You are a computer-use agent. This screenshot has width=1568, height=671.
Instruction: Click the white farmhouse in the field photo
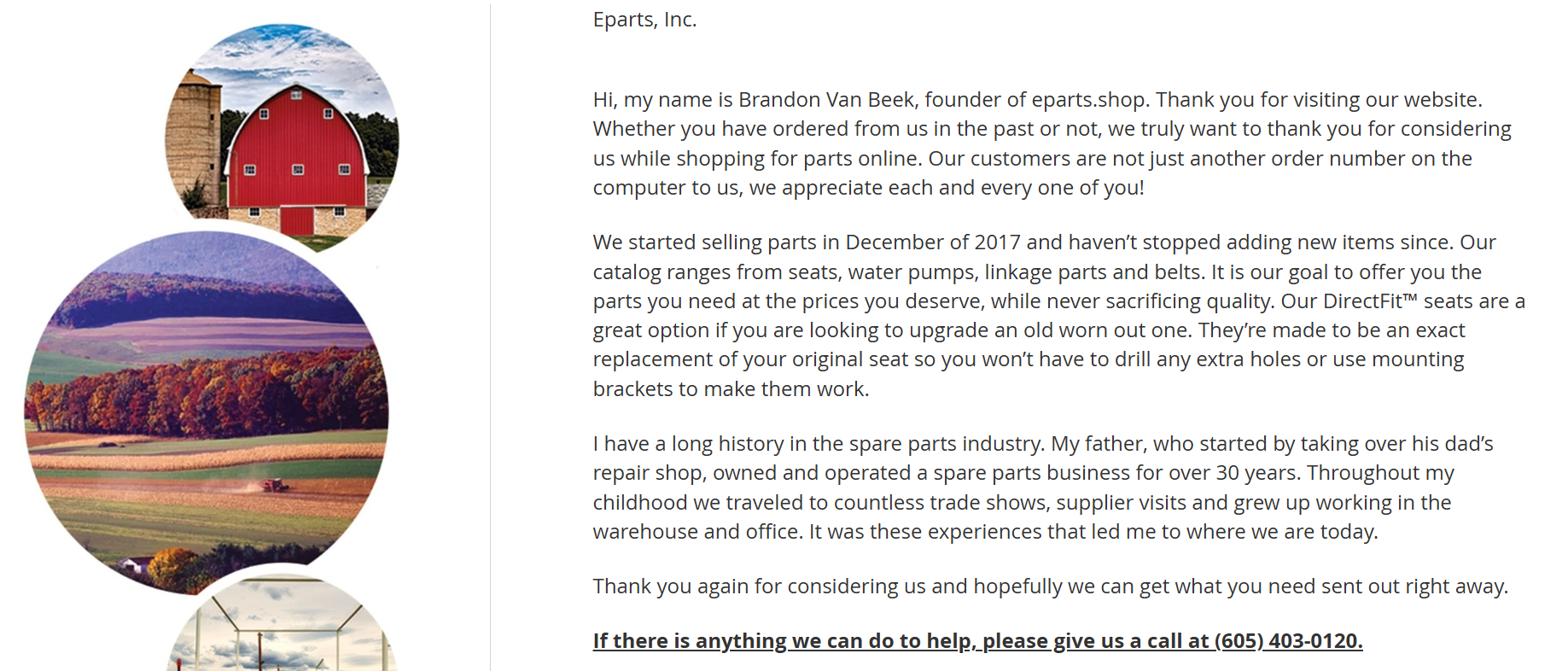coord(135,564)
